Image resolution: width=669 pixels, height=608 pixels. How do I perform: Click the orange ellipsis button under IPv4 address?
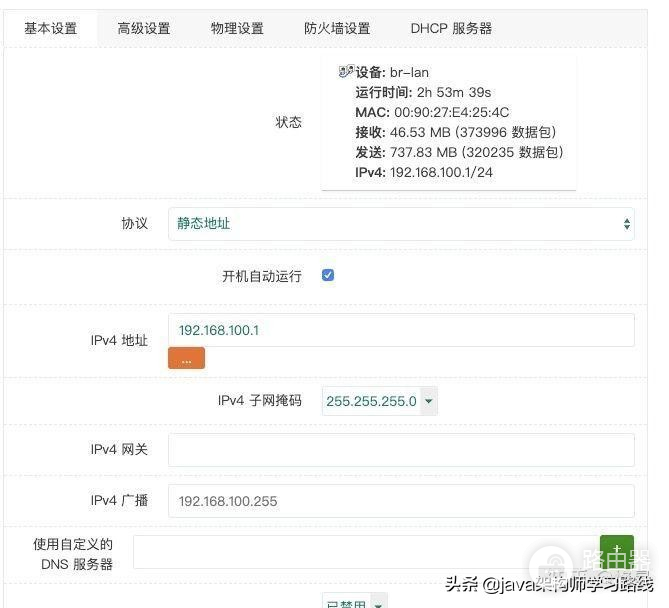[x=186, y=358]
